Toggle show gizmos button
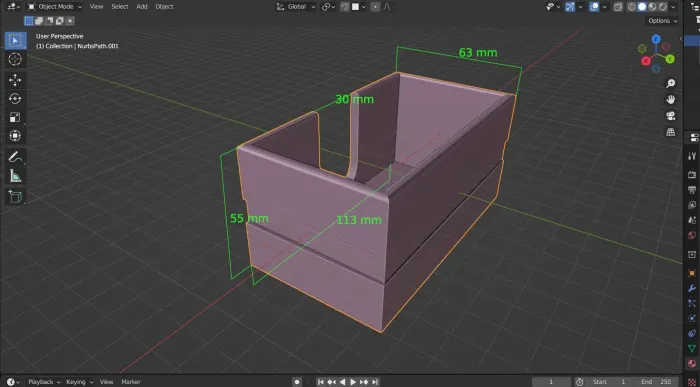The image size is (700, 387). point(570,7)
